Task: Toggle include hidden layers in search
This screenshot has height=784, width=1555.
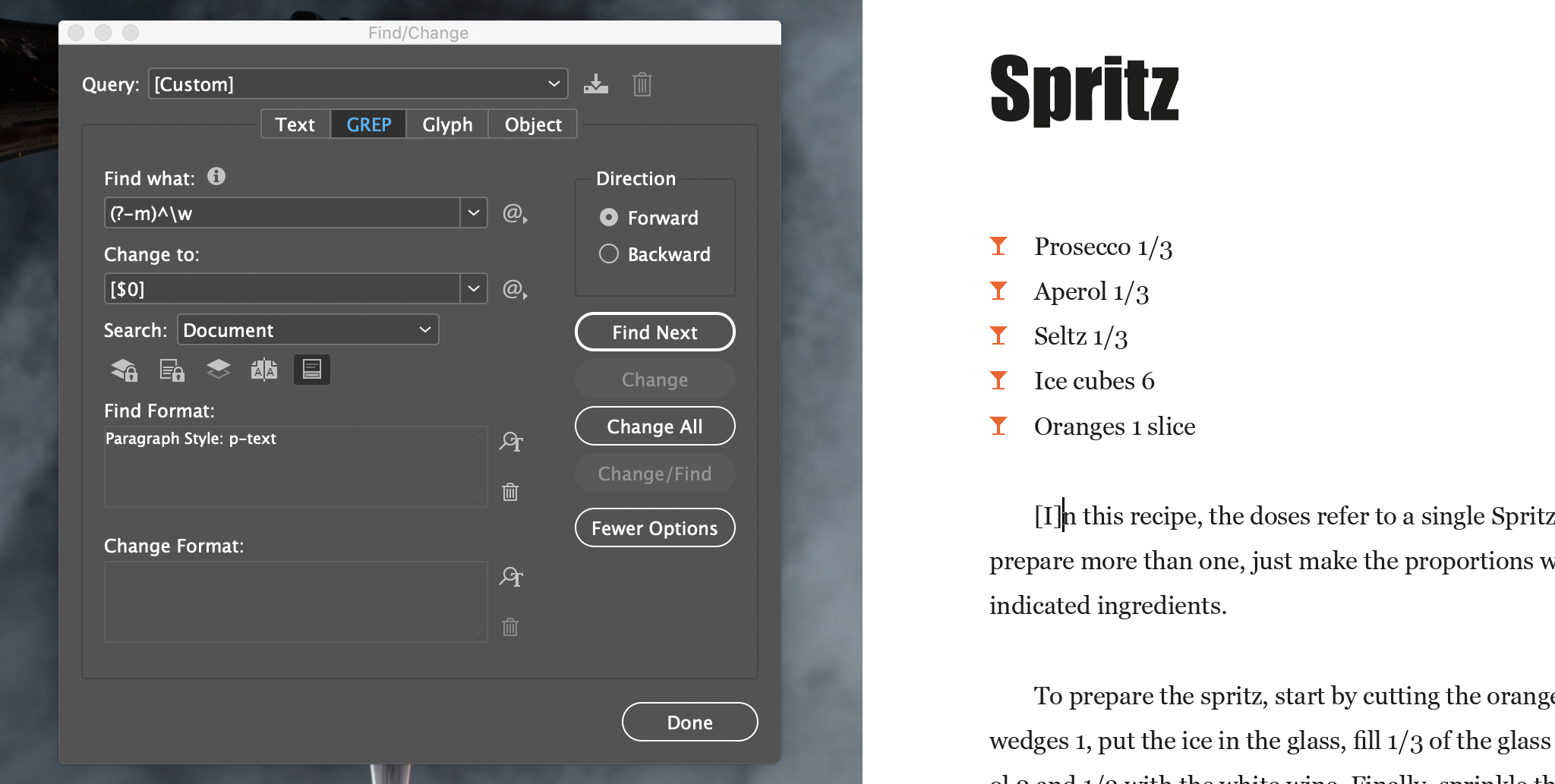Action: (218, 370)
